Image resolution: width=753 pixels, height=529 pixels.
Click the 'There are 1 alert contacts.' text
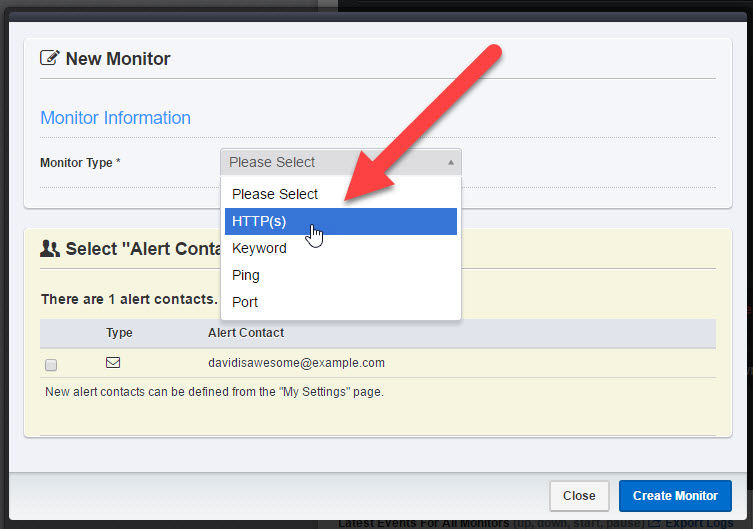[129, 299]
